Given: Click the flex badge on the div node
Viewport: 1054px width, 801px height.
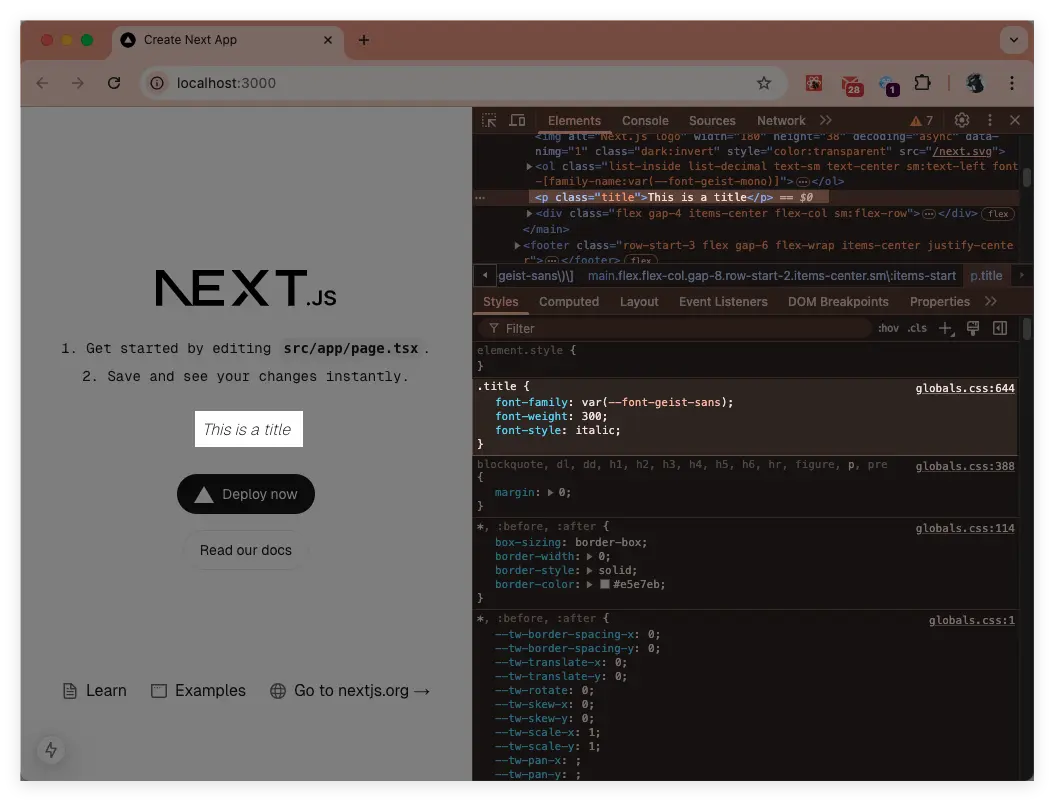Looking at the screenshot, I should 998,214.
